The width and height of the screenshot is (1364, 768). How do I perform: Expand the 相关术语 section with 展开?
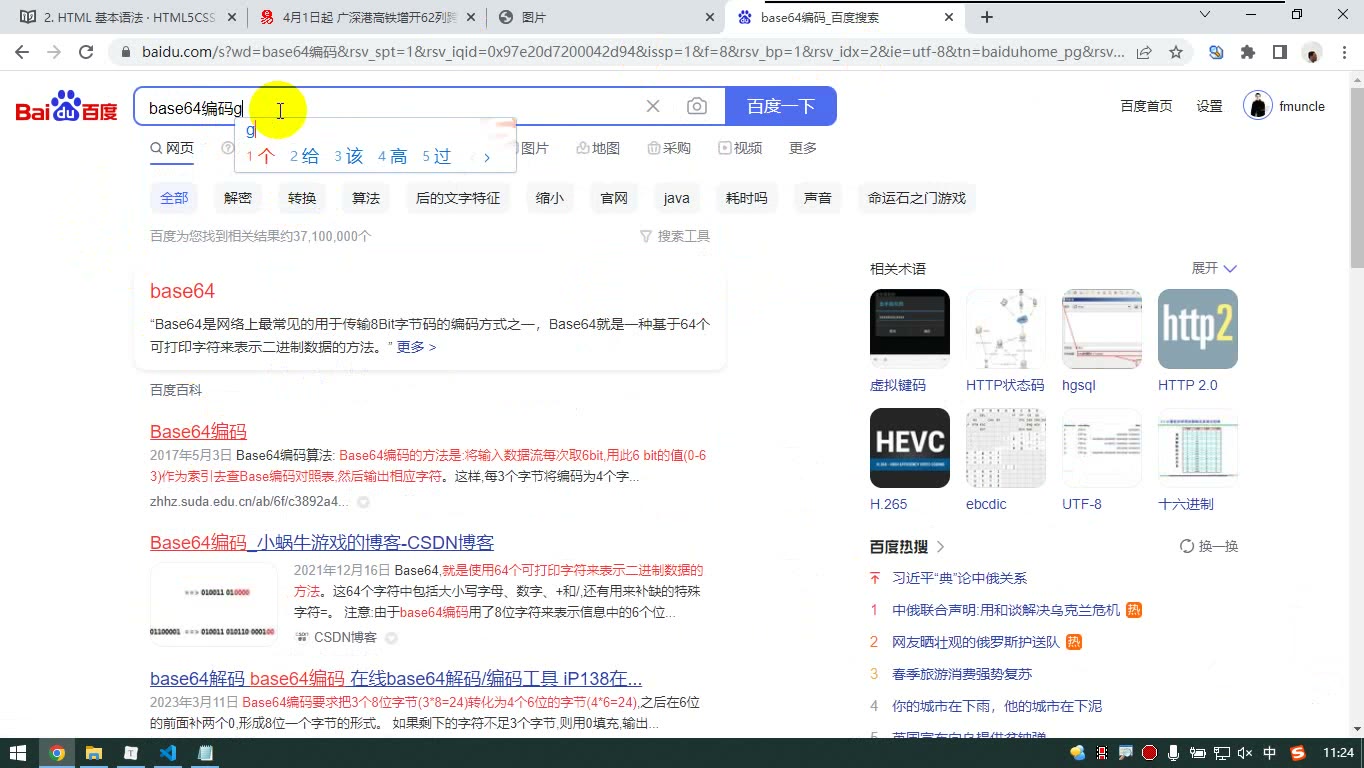click(x=1214, y=268)
